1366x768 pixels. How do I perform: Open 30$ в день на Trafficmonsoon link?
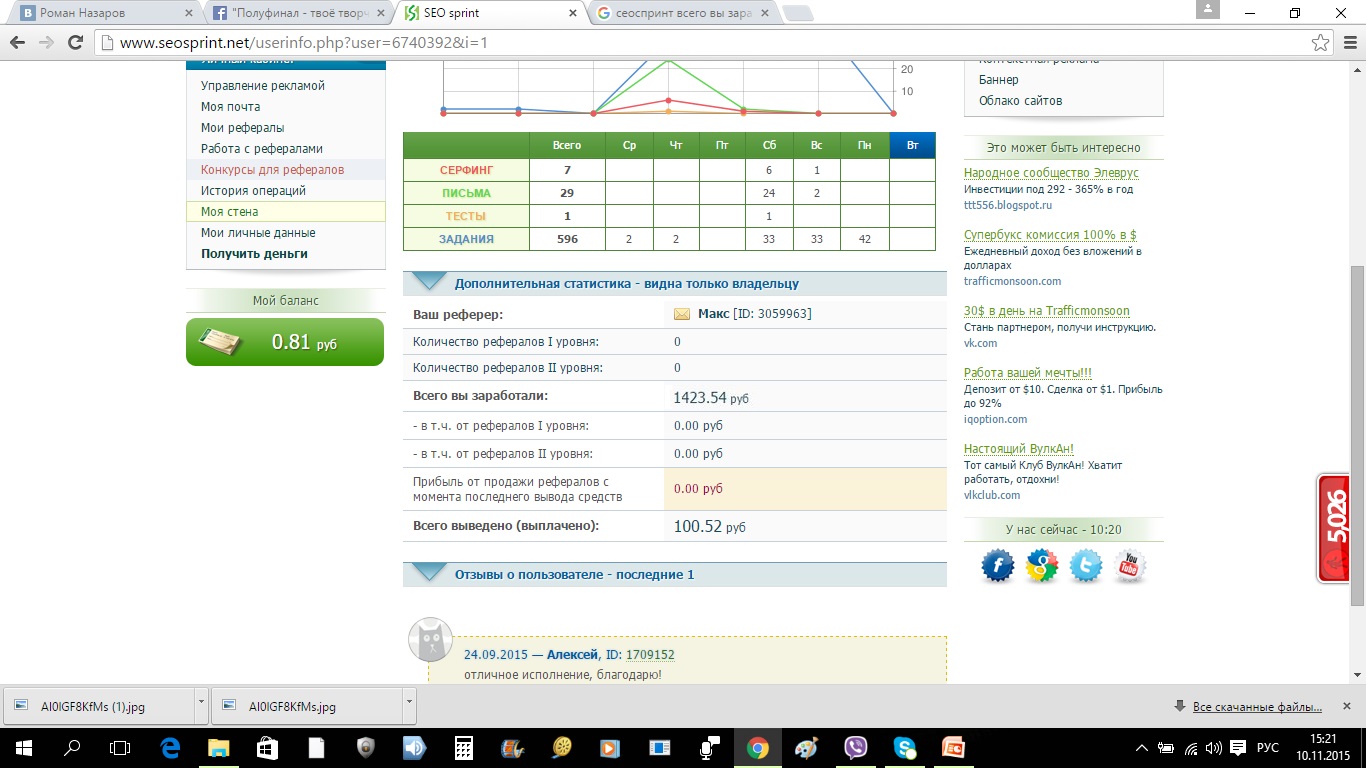(x=1047, y=311)
